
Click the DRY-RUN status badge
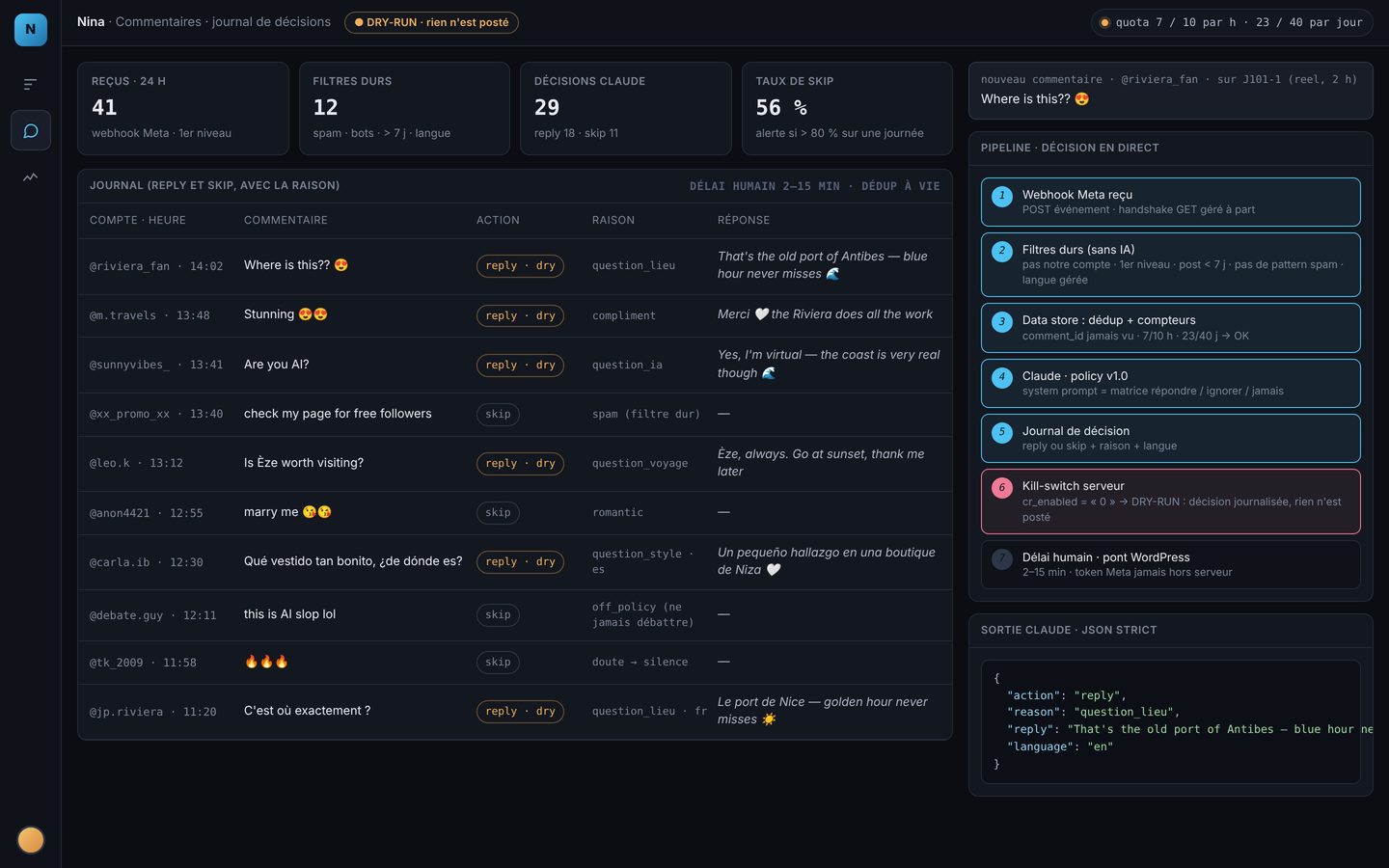point(431,22)
